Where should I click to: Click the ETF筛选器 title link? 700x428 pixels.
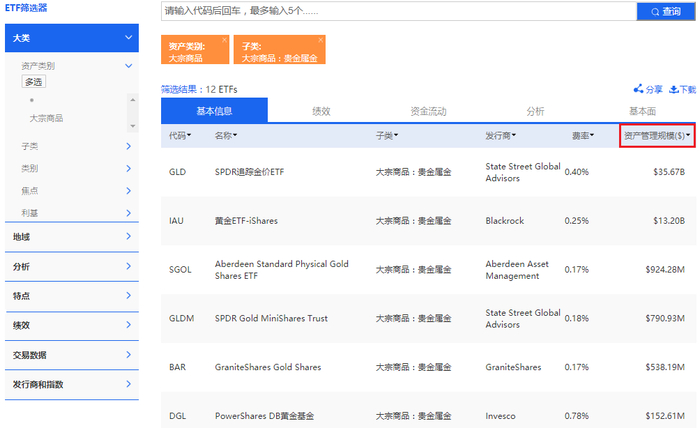[26, 8]
